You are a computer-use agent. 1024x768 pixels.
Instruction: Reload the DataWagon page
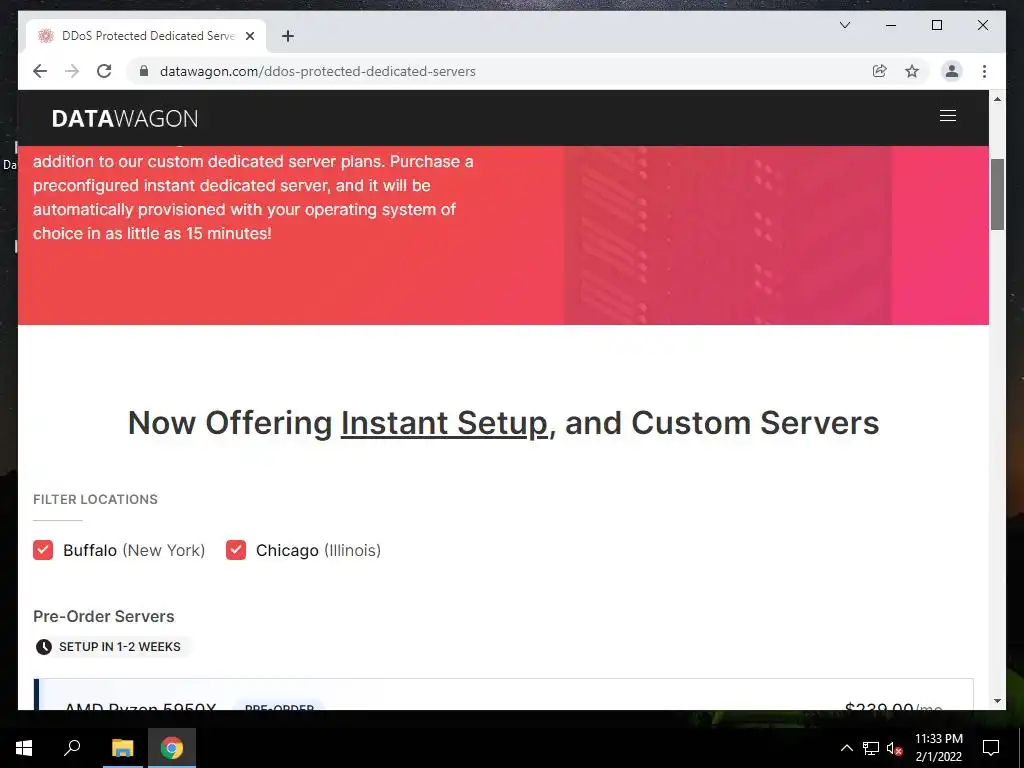click(x=104, y=71)
